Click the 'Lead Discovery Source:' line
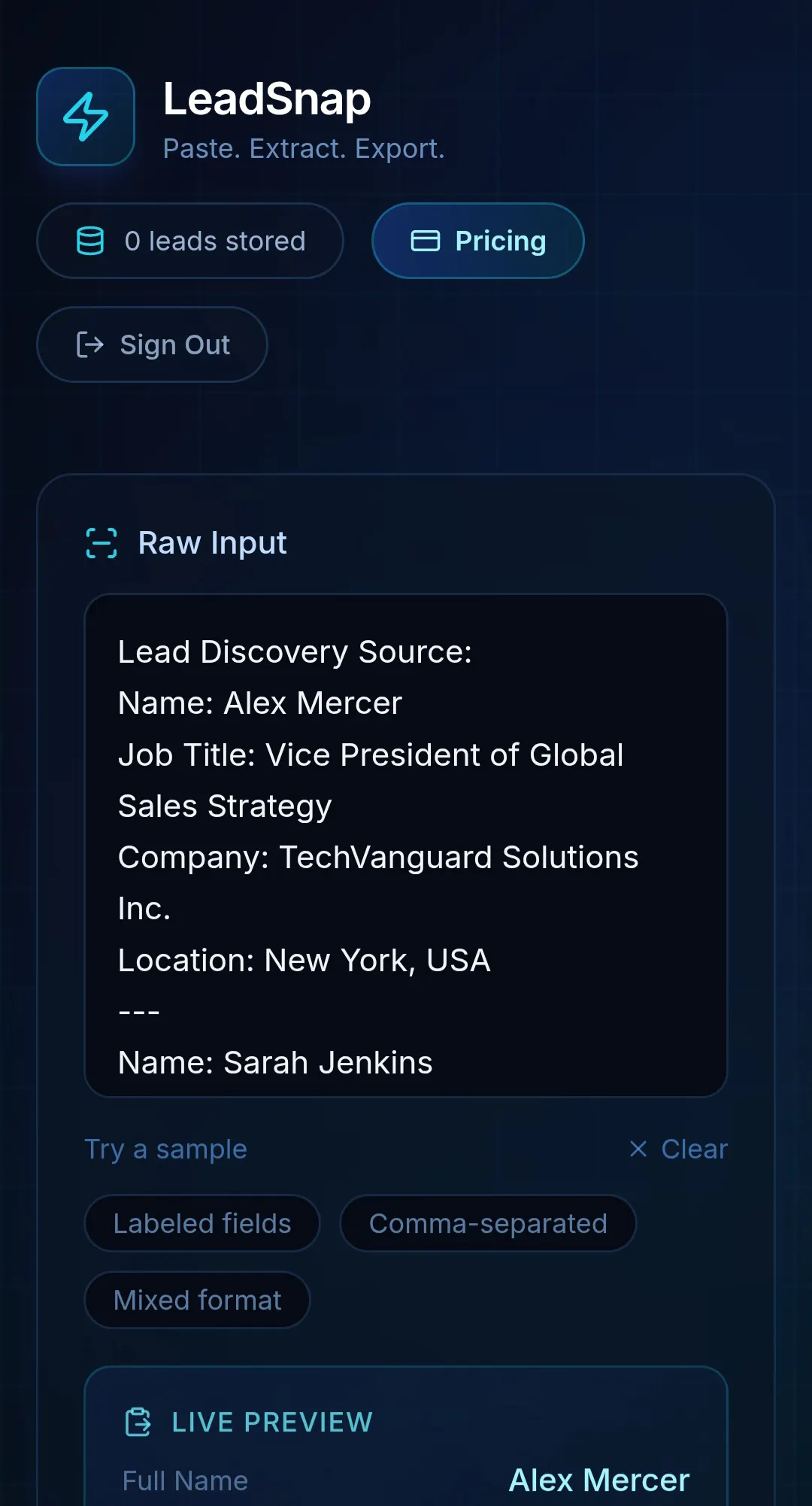The height and width of the screenshot is (1506, 812). point(295,652)
